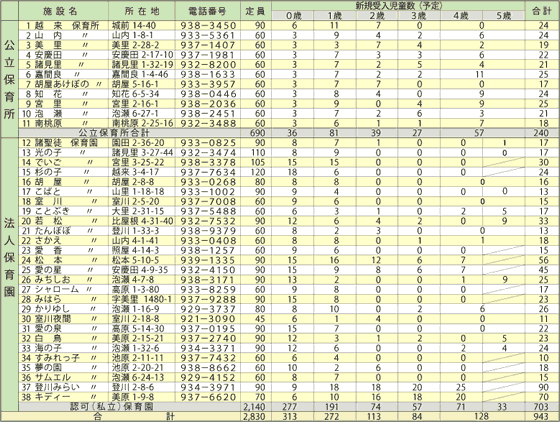The width and height of the screenshot is (560, 422).
Task: Click the 電話番号 column header
Action: (x=207, y=11)
